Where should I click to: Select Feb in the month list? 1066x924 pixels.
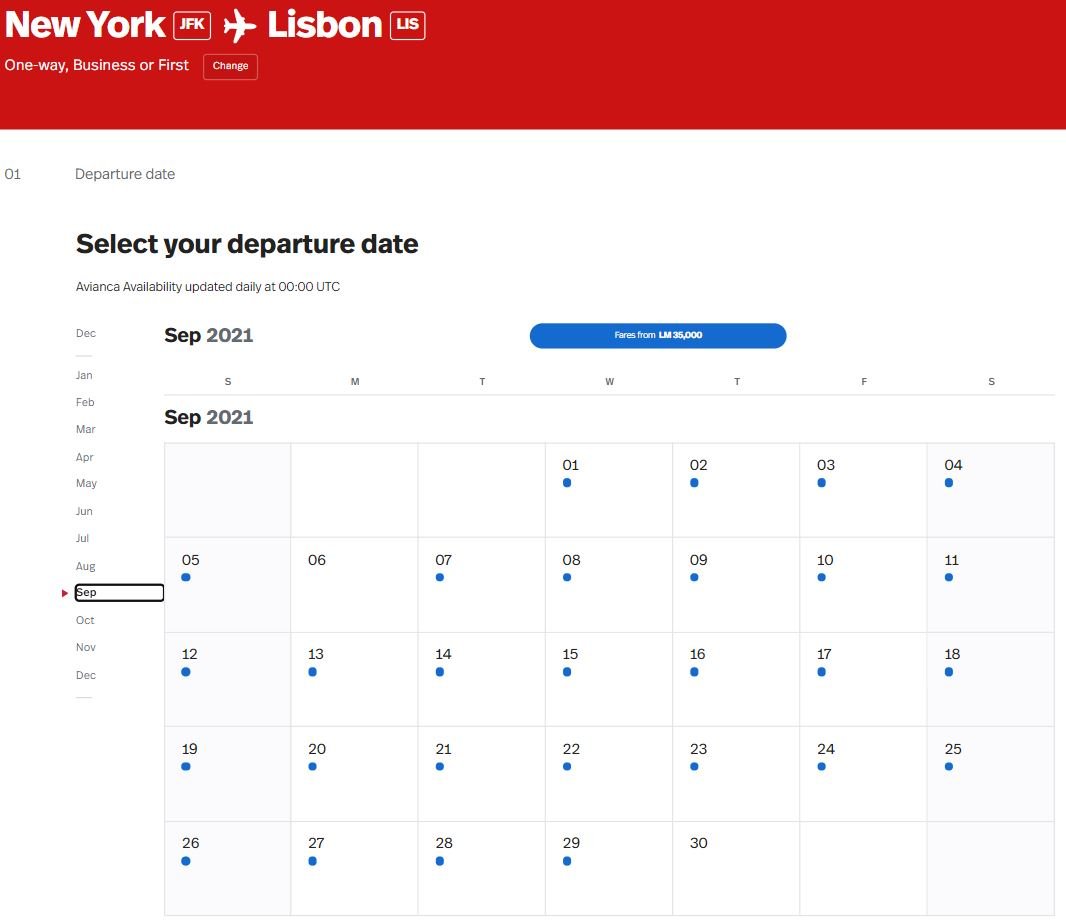[x=85, y=403]
